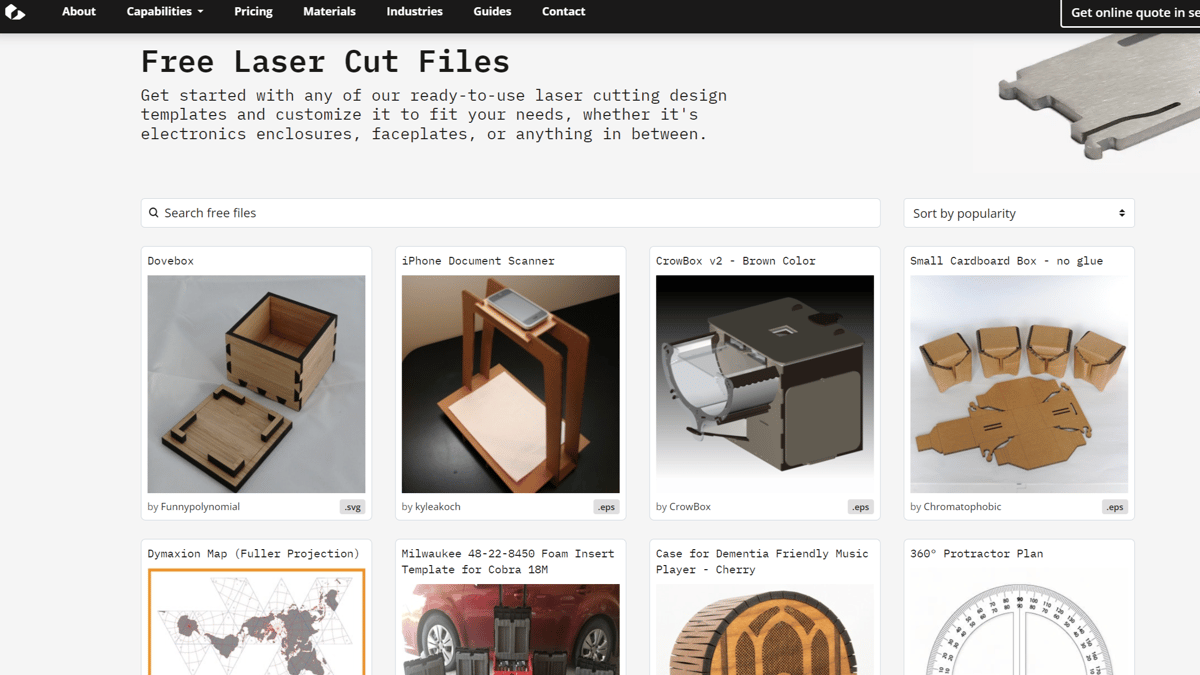
Task: Focus the Search free files field
Action: click(x=510, y=213)
